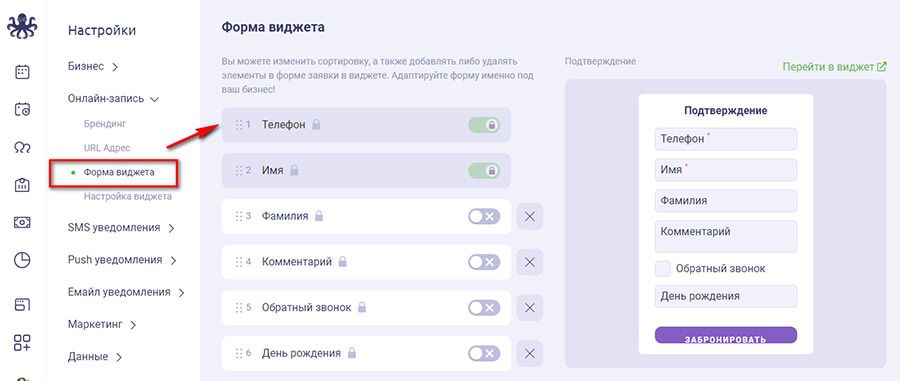
Task: Click the Форма виджета page heading
Action: [x=273, y=27]
